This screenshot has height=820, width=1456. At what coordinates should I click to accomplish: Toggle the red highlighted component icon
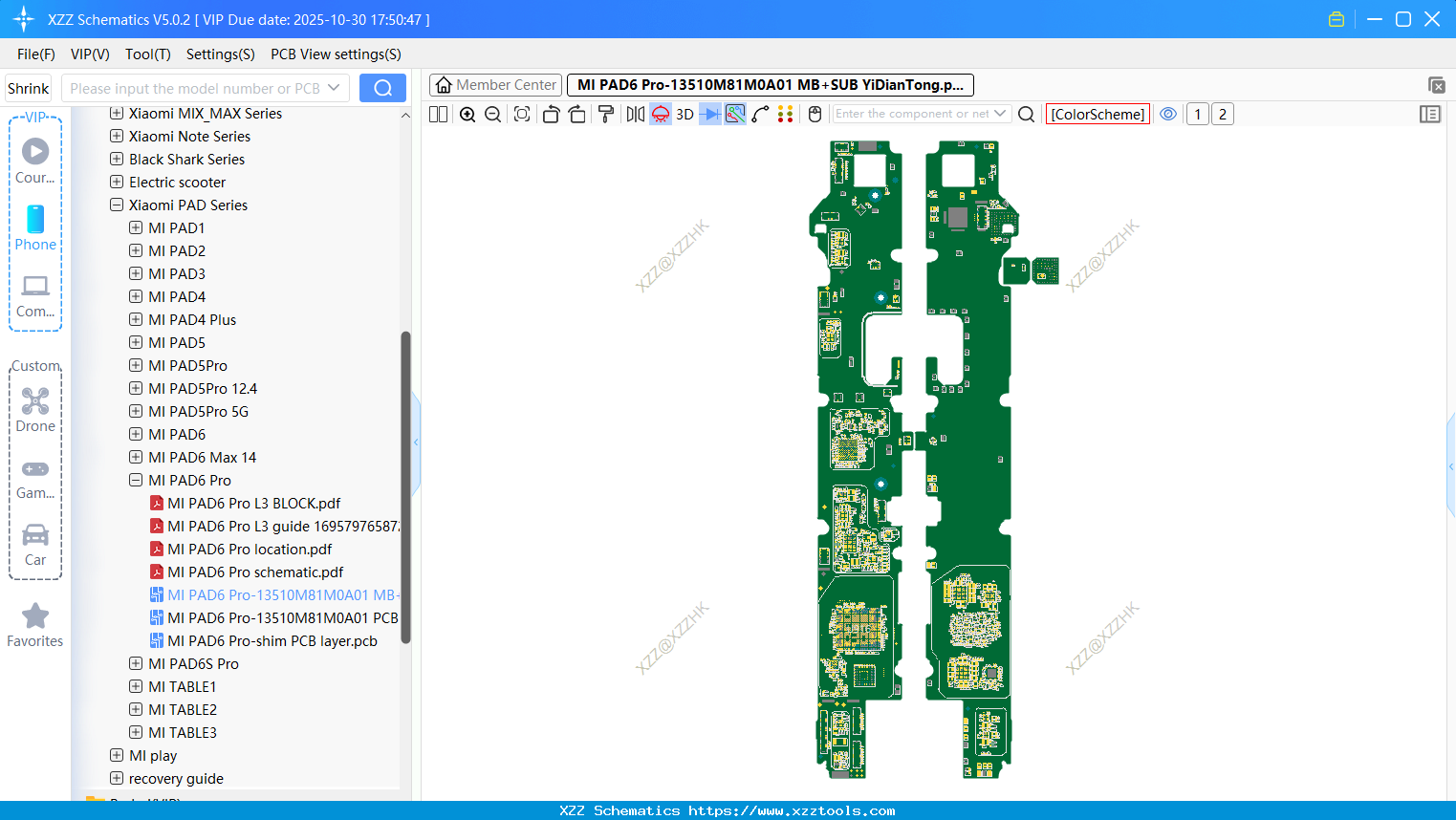pyautogui.click(x=661, y=114)
